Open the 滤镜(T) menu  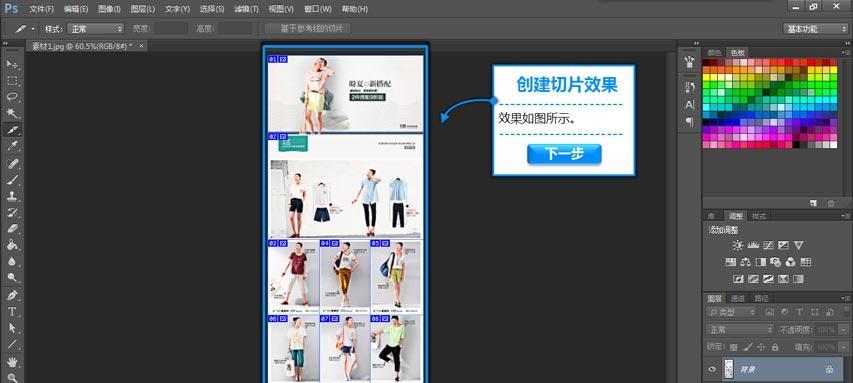(246, 9)
